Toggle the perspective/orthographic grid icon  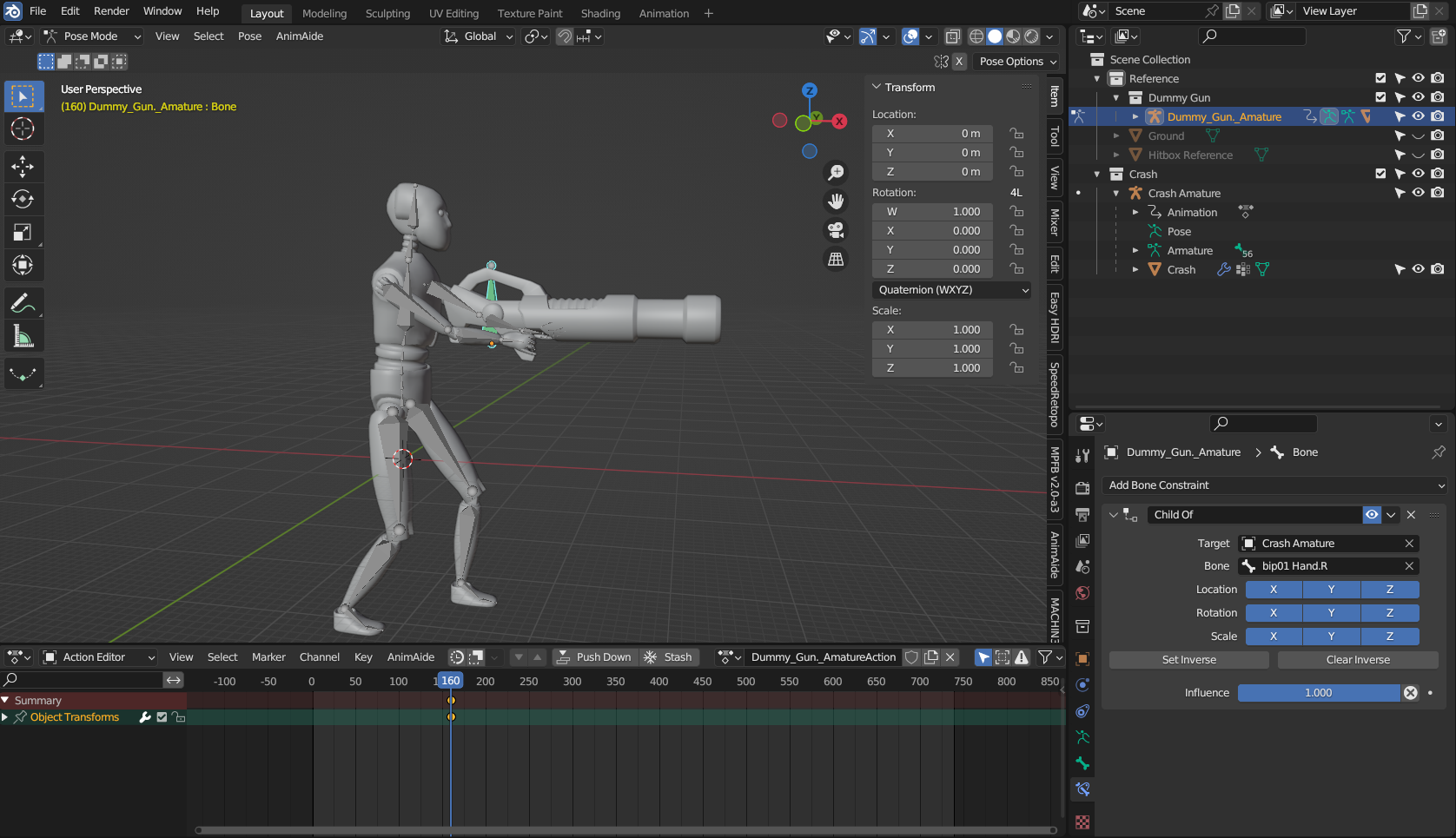pos(836,259)
